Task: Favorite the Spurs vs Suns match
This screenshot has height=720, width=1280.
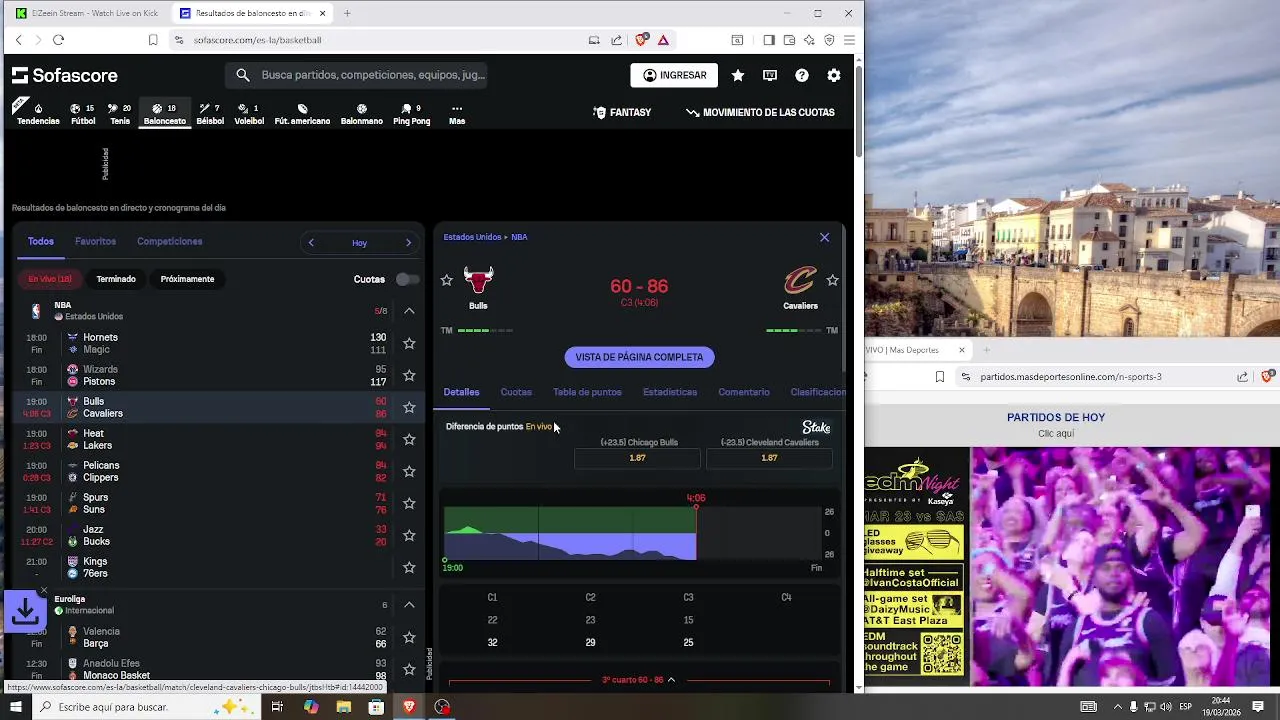Action: (x=409, y=504)
